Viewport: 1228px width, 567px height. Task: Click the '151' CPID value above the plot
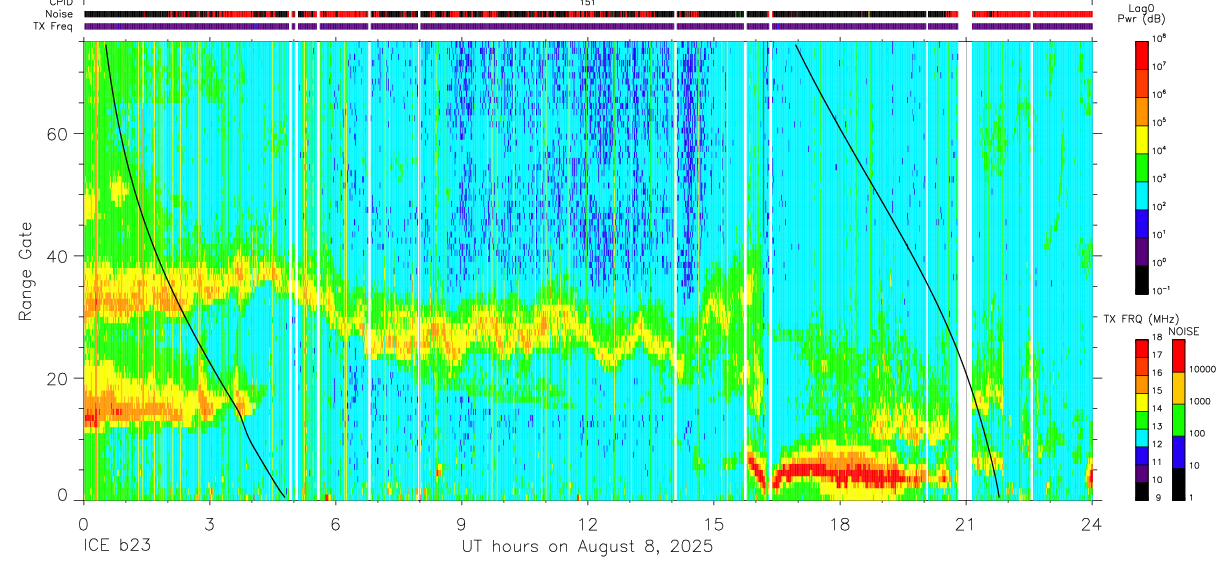tap(588, 3)
